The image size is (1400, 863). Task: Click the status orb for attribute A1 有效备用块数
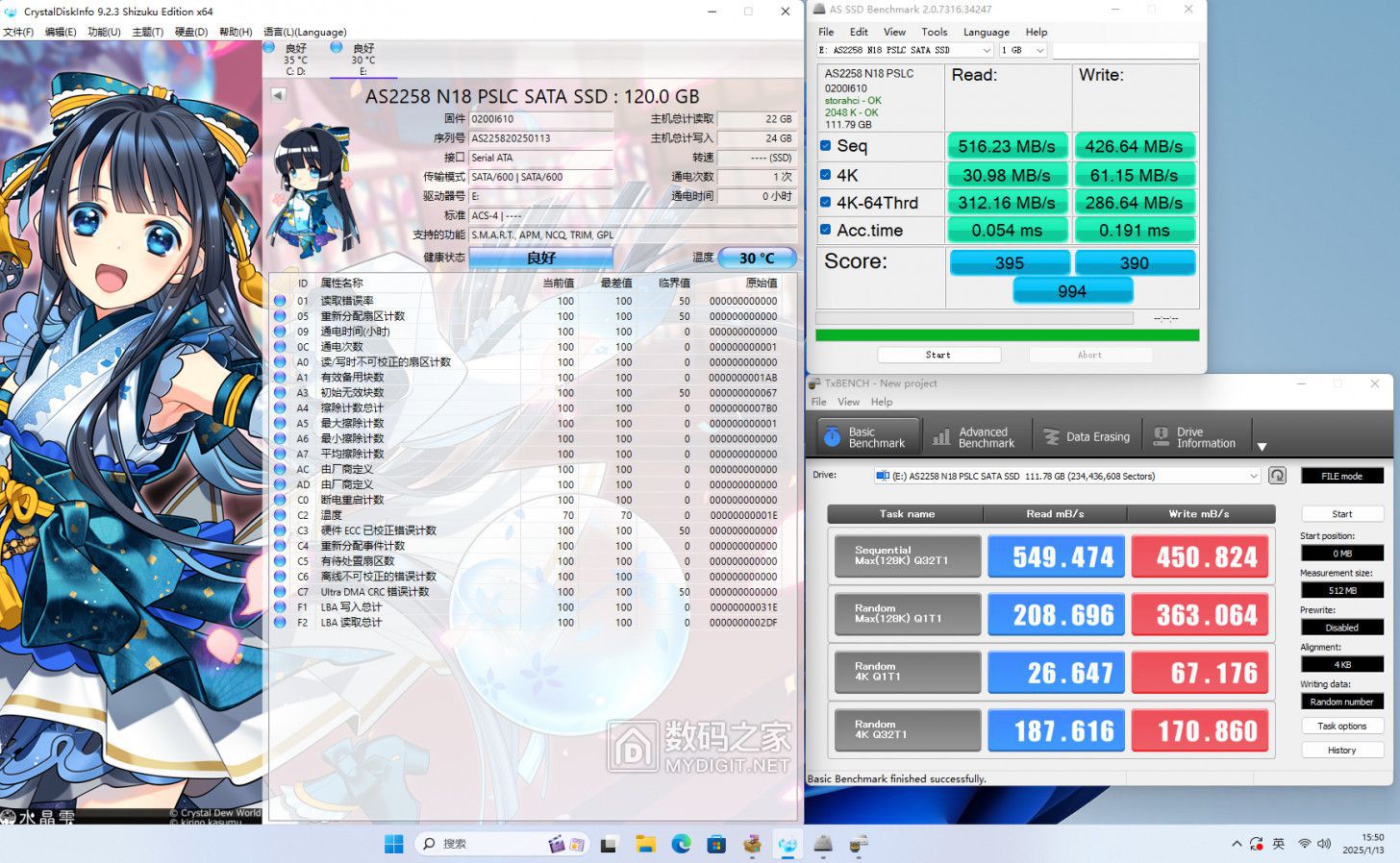click(x=280, y=378)
